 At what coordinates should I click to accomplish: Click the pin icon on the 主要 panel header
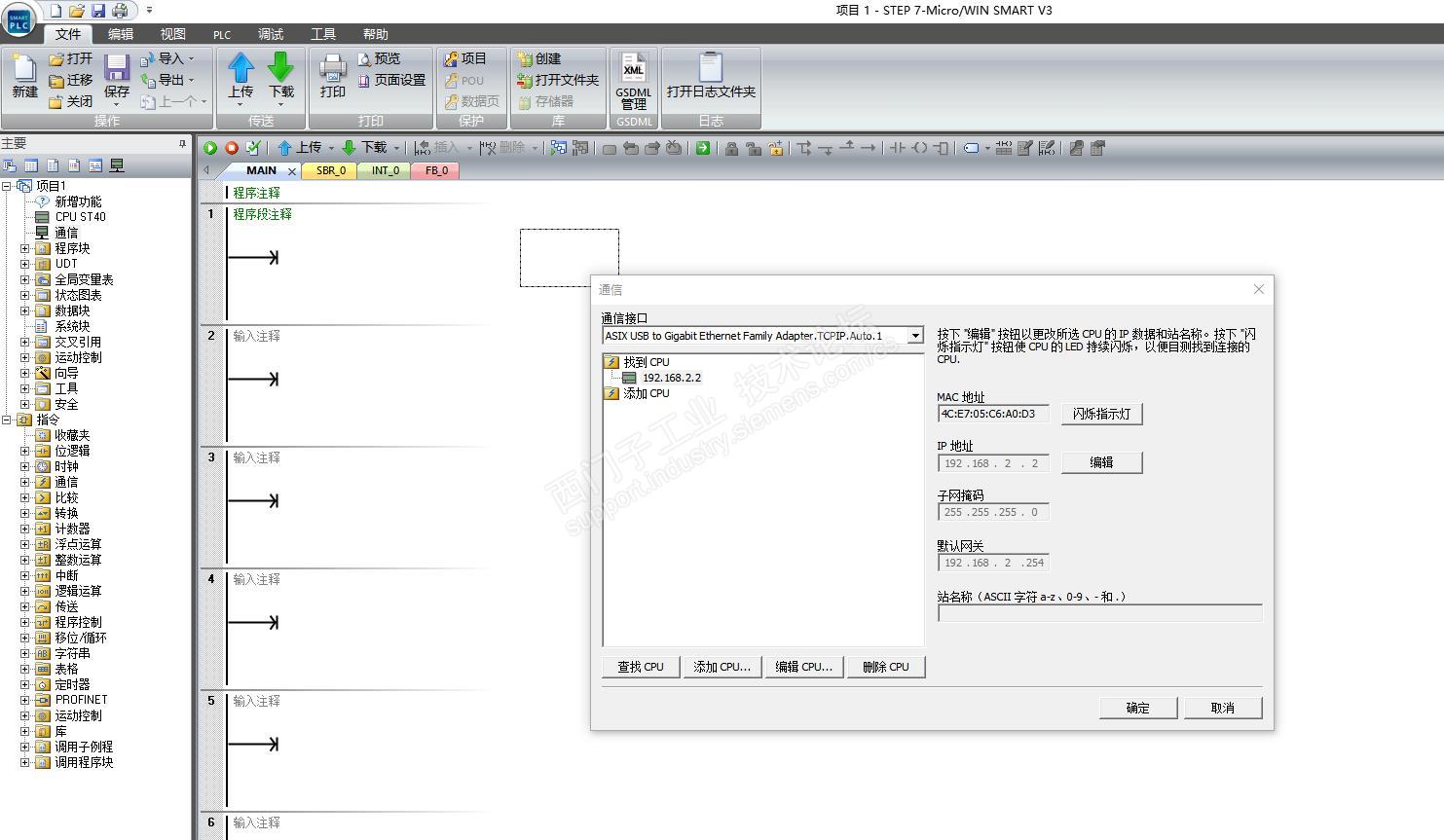[x=182, y=143]
